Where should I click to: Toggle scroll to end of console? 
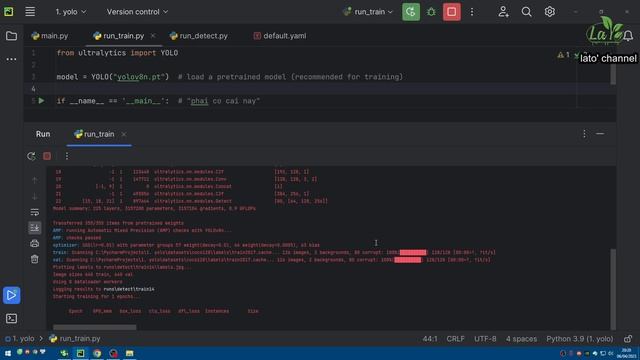point(35,228)
